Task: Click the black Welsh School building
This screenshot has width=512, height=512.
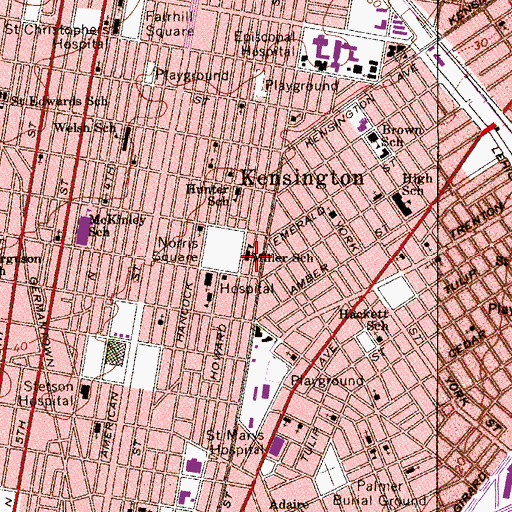Action: tap(127, 139)
